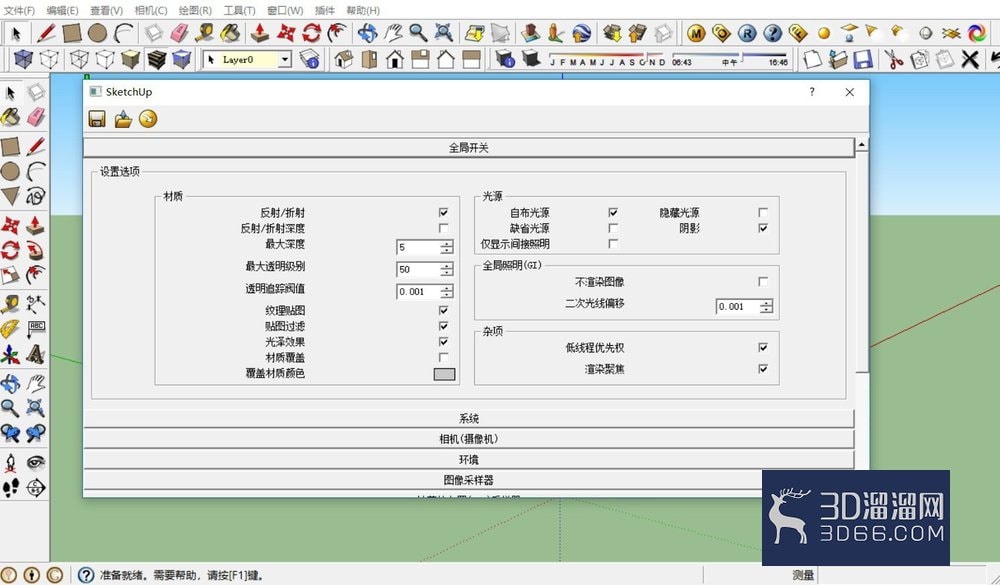This screenshot has width=1000, height=585.
Task: Open the 查看(V) menu
Action: click(107, 10)
